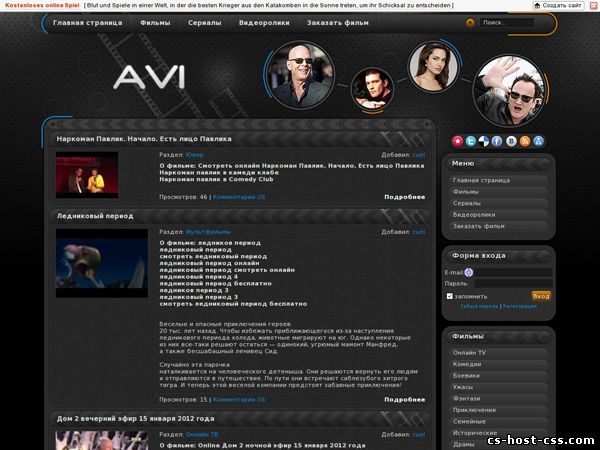
Task: Toggle the запомнить checkbox
Action: tap(450, 296)
